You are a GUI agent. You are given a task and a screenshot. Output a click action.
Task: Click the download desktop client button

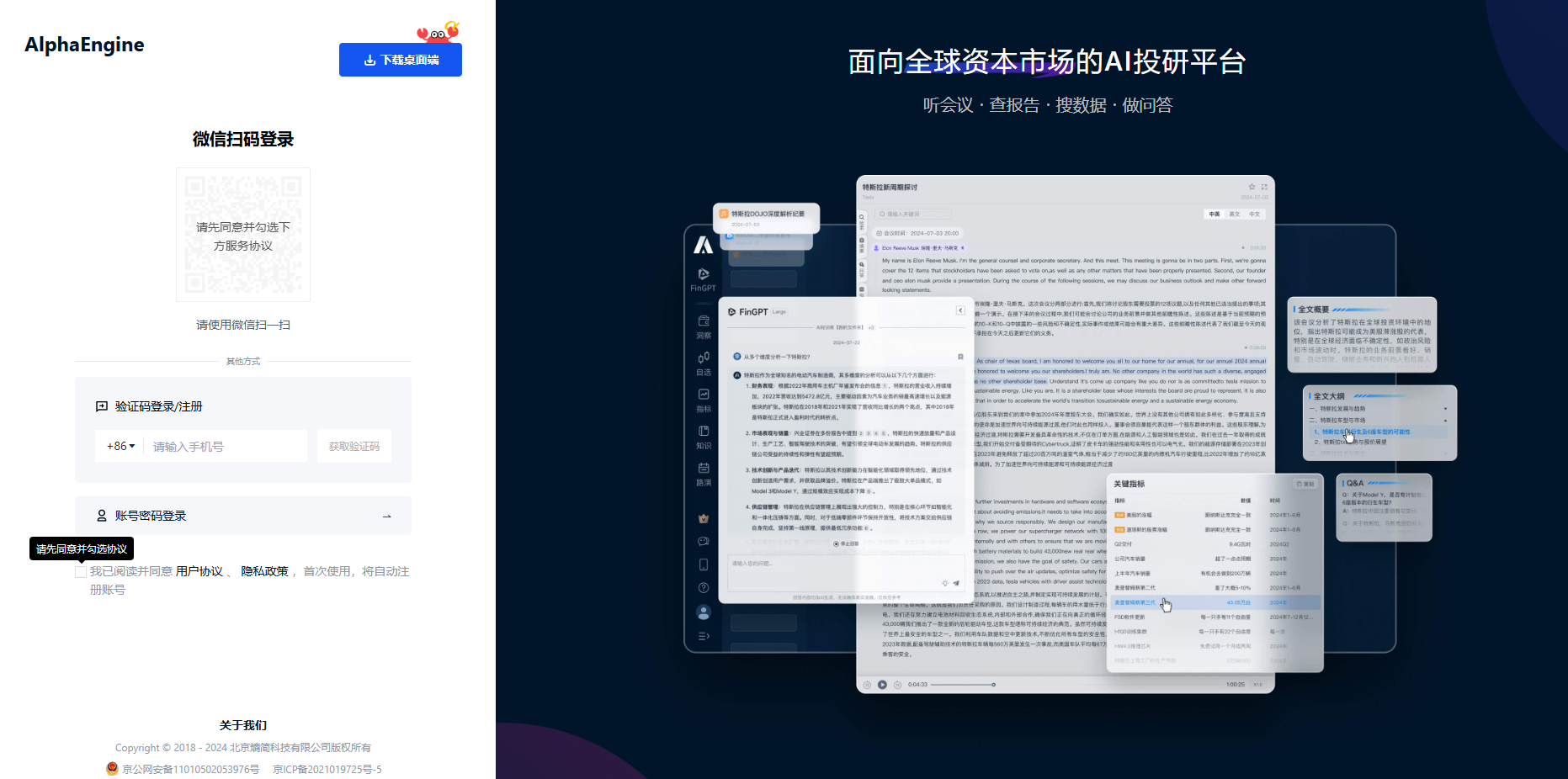tap(401, 60)
